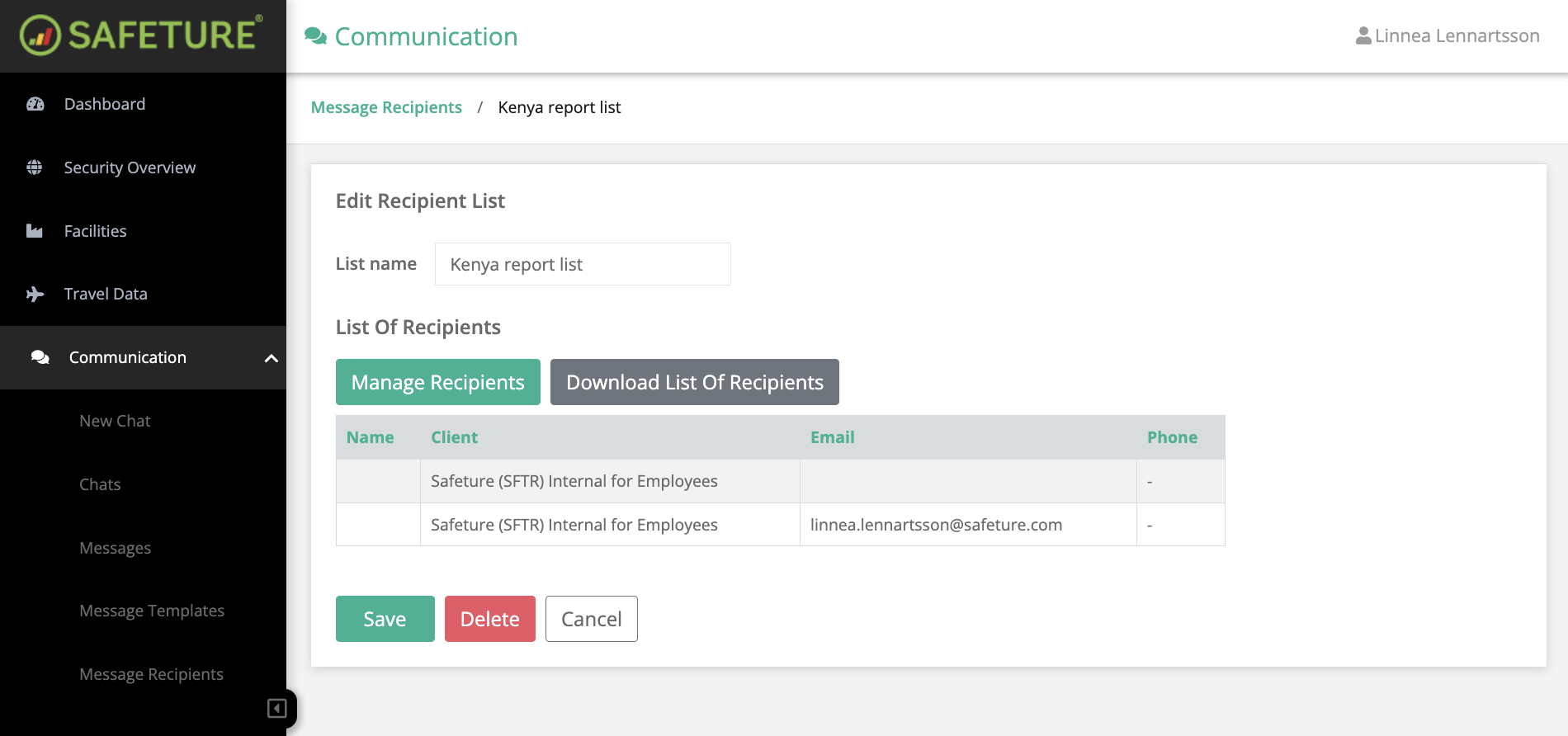Click the List name input field

[582, 264]
